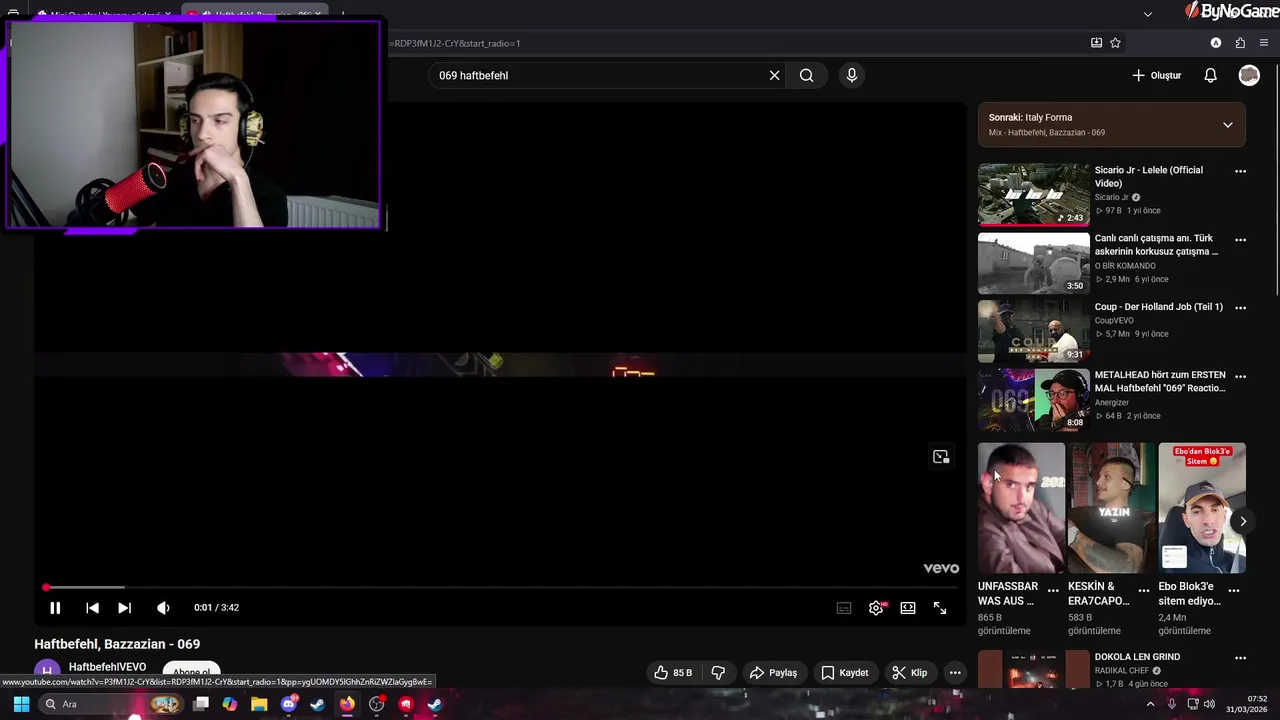Open the HaftbefehlVEVO channel name
This screenshot has width=1280, height=720.
107,667
